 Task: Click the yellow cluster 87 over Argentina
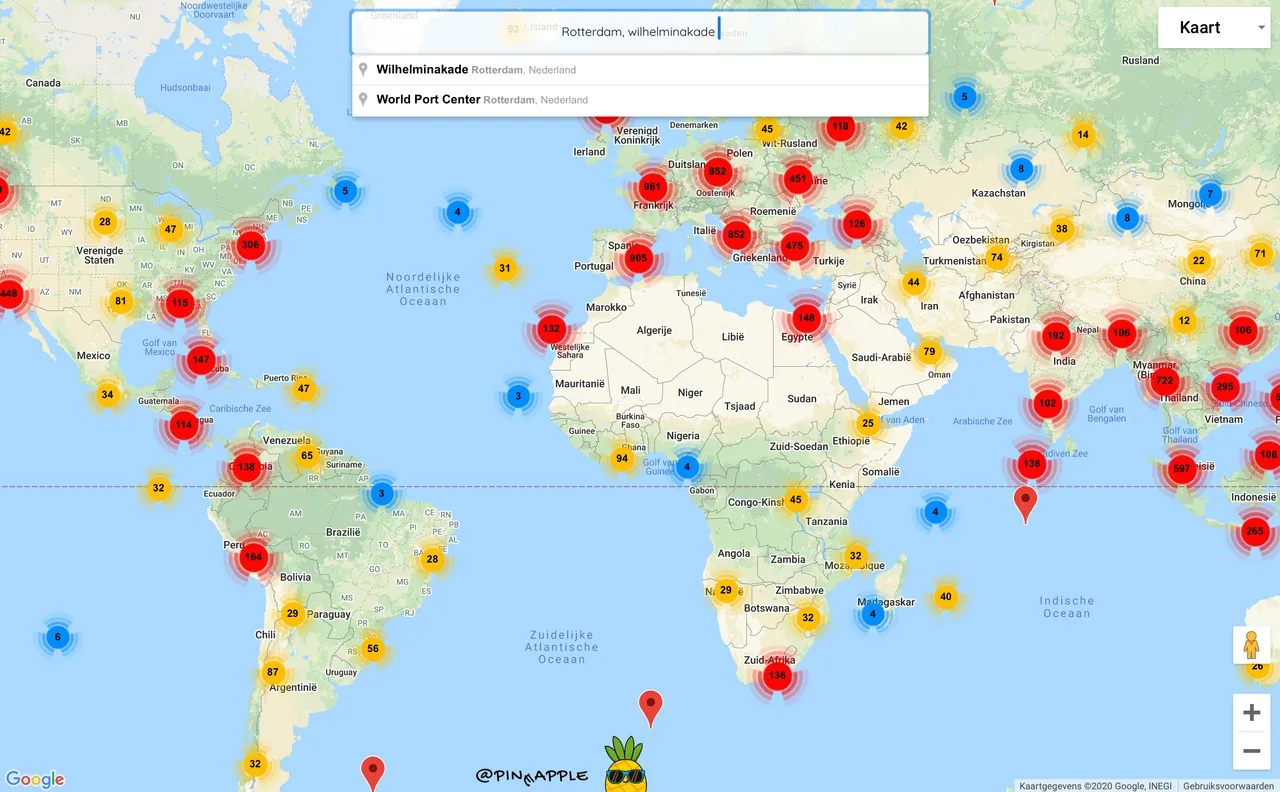point(273,672)
